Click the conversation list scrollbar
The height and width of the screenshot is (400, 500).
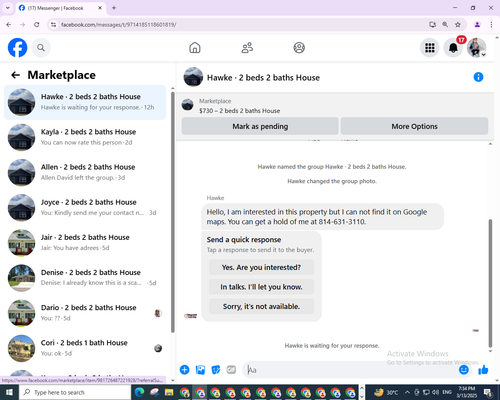coord(173,212)
